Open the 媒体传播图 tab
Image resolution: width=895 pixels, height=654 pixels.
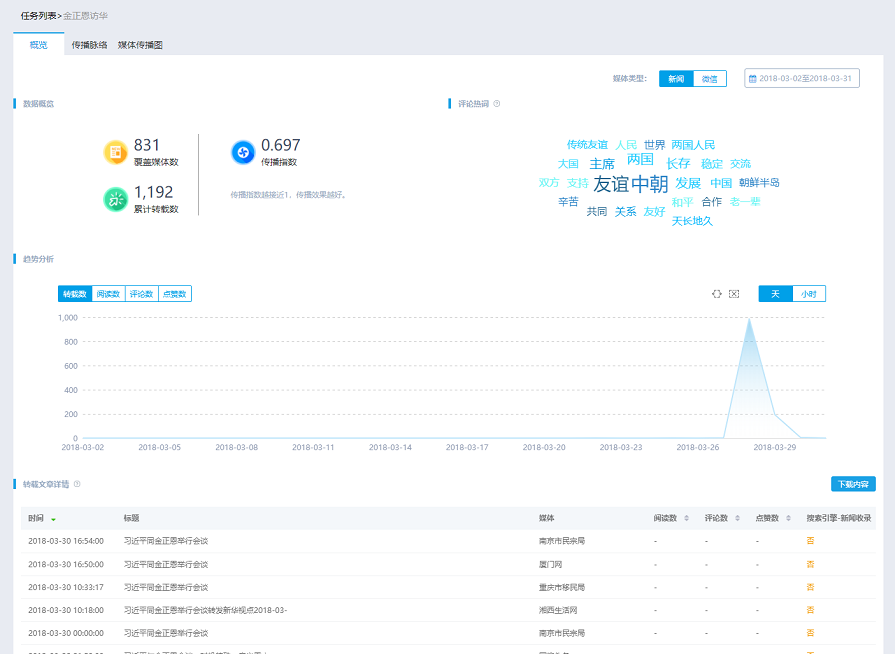pyautogui.click(x=140, y=45)
